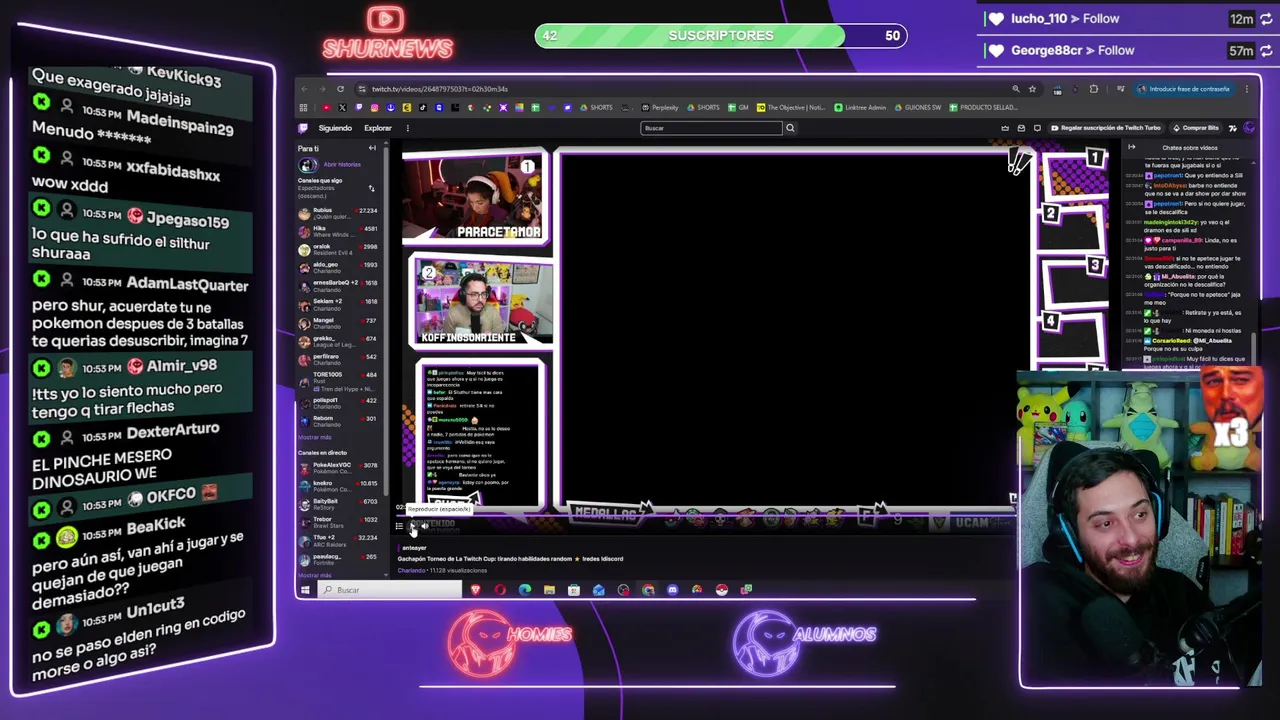This screenshot has height=720, width=1280.
Task: Open the TikTok bookmark icon
Action: [423, 107]
